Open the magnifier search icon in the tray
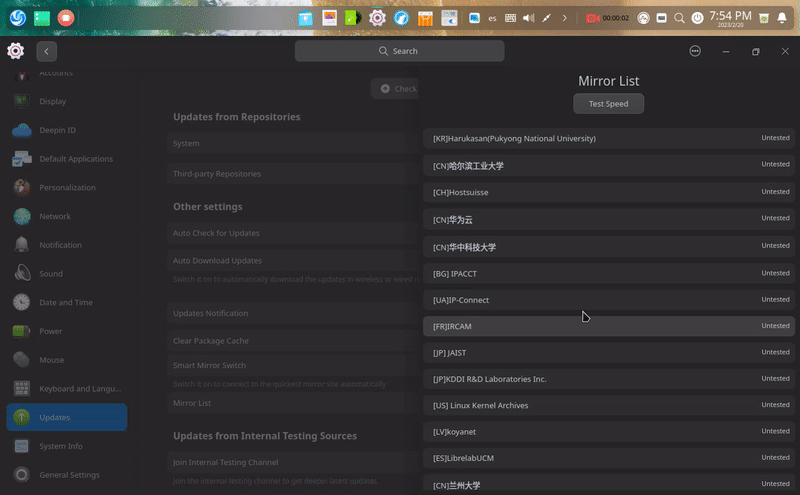The height and width of the screenshot is (495, 800). pos(679,18)
